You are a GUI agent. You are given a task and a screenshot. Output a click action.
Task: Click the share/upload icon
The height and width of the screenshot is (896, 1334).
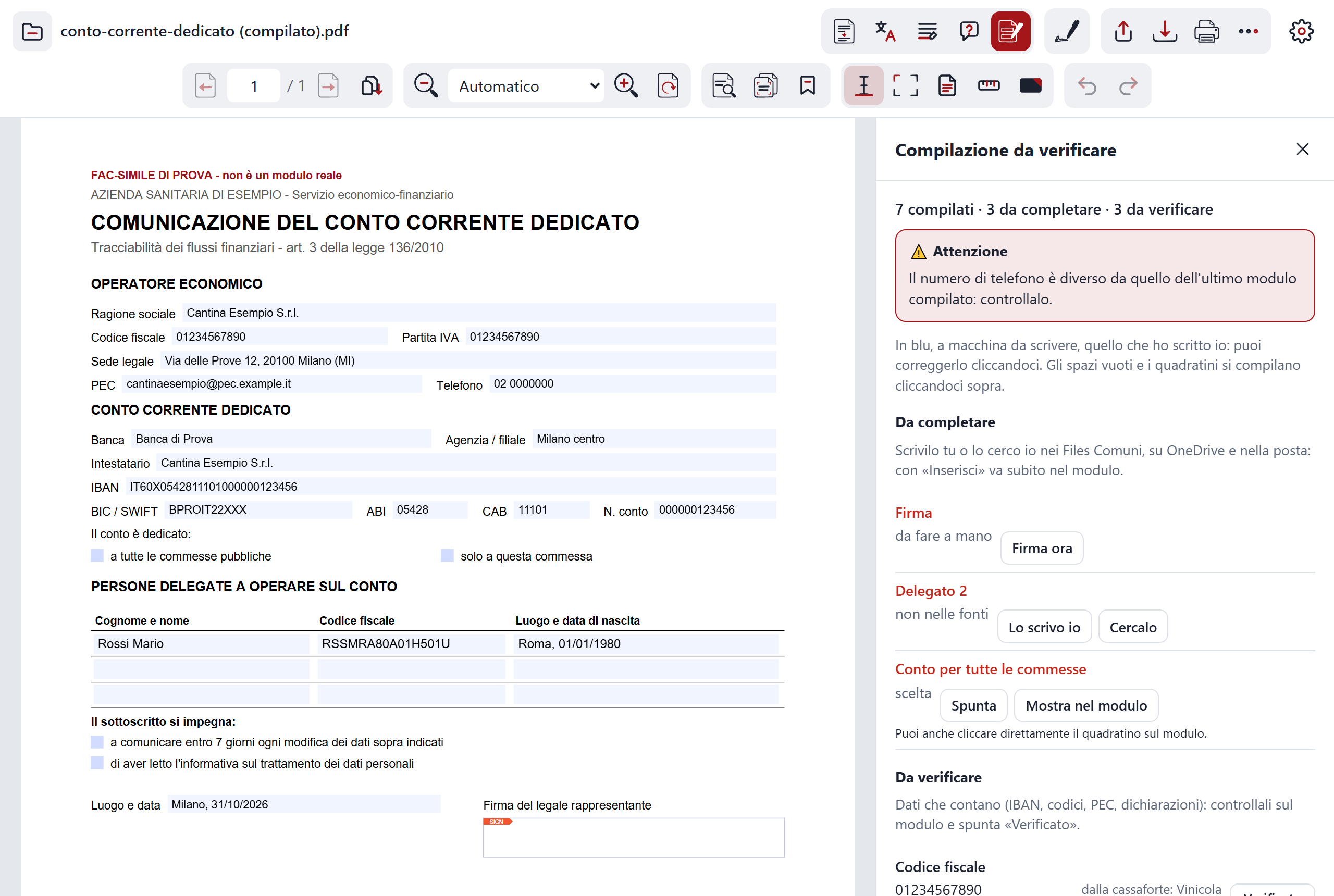[1123, 31]
